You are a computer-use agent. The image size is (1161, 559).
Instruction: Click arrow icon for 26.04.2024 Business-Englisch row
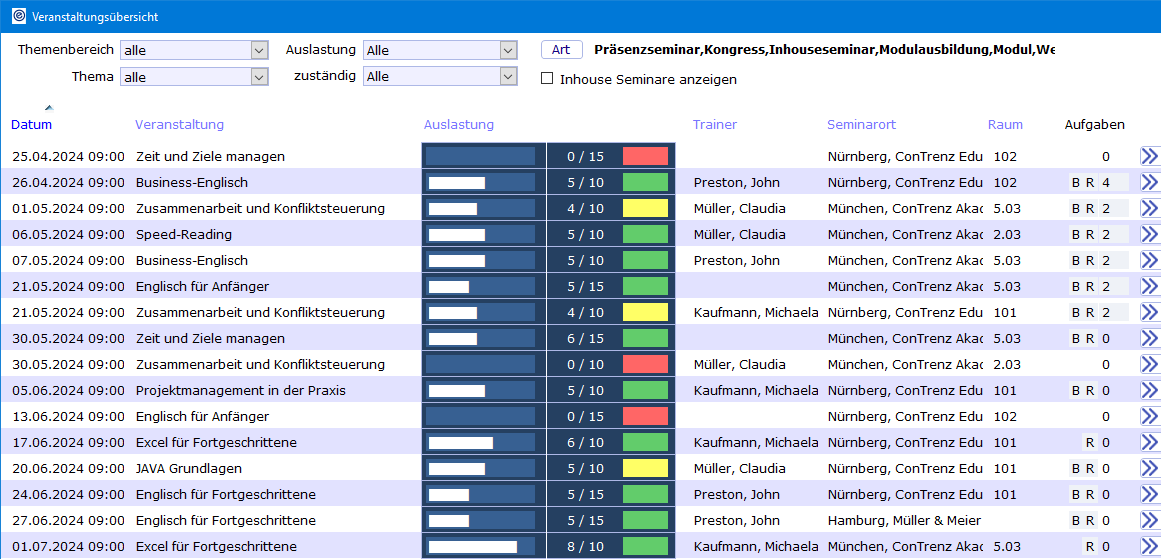[x=1149, y=182]
